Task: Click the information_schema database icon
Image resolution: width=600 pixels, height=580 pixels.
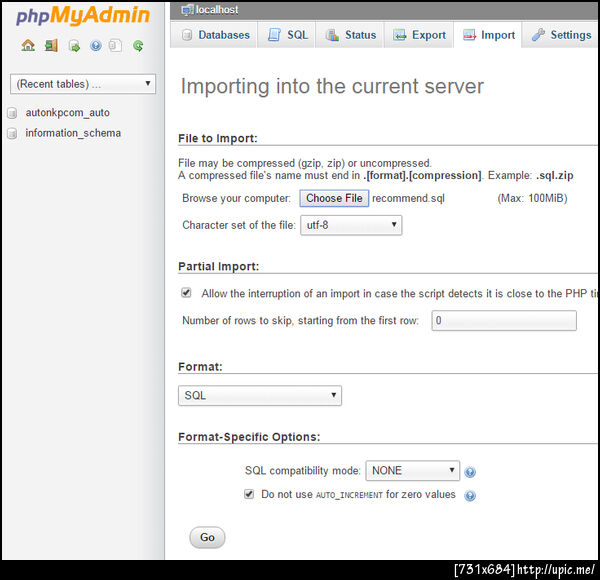Action: (12, 133)
